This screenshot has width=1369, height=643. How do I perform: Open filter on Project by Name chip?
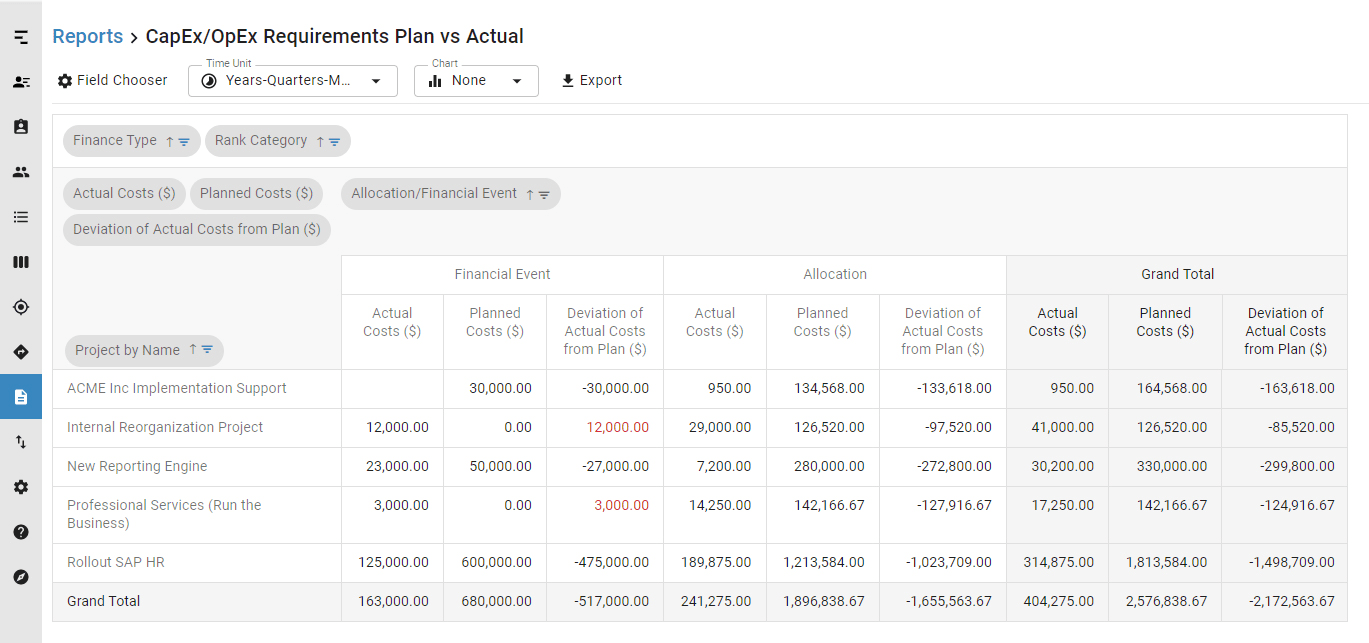(x=207, y=350)
